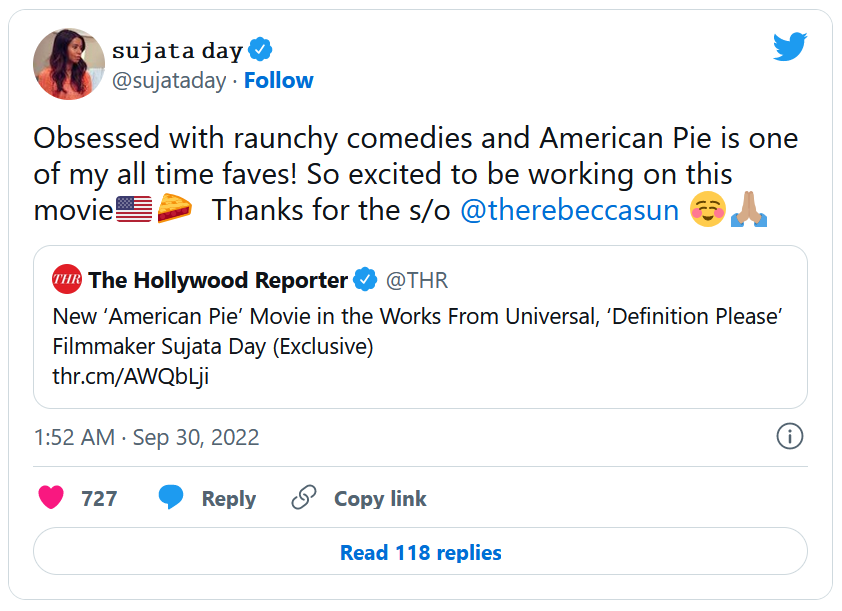Click the THR red logo avatar
The height and width of the screenshot is (611, 842).
tap(66, 280)
